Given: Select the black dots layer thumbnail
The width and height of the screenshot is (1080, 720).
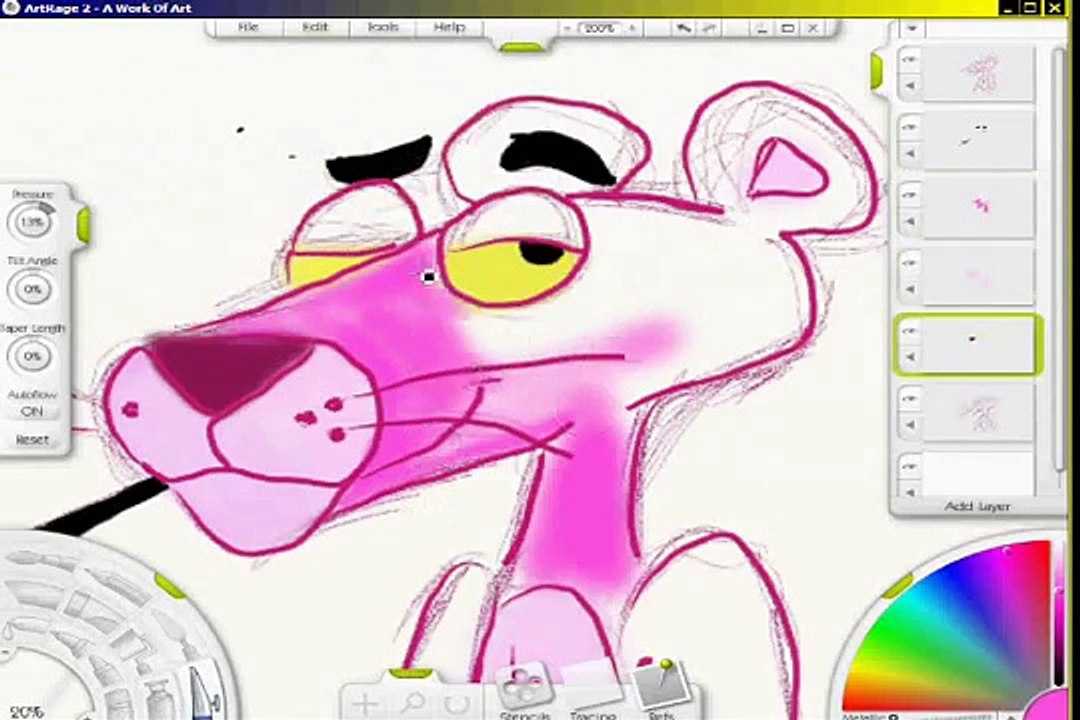Looking at the screenshot, I should [978, 141].
